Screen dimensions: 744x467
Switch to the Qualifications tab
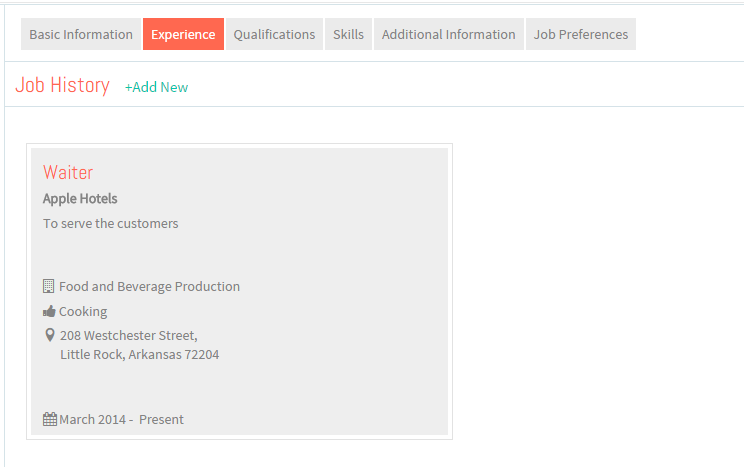pos(274,34)
